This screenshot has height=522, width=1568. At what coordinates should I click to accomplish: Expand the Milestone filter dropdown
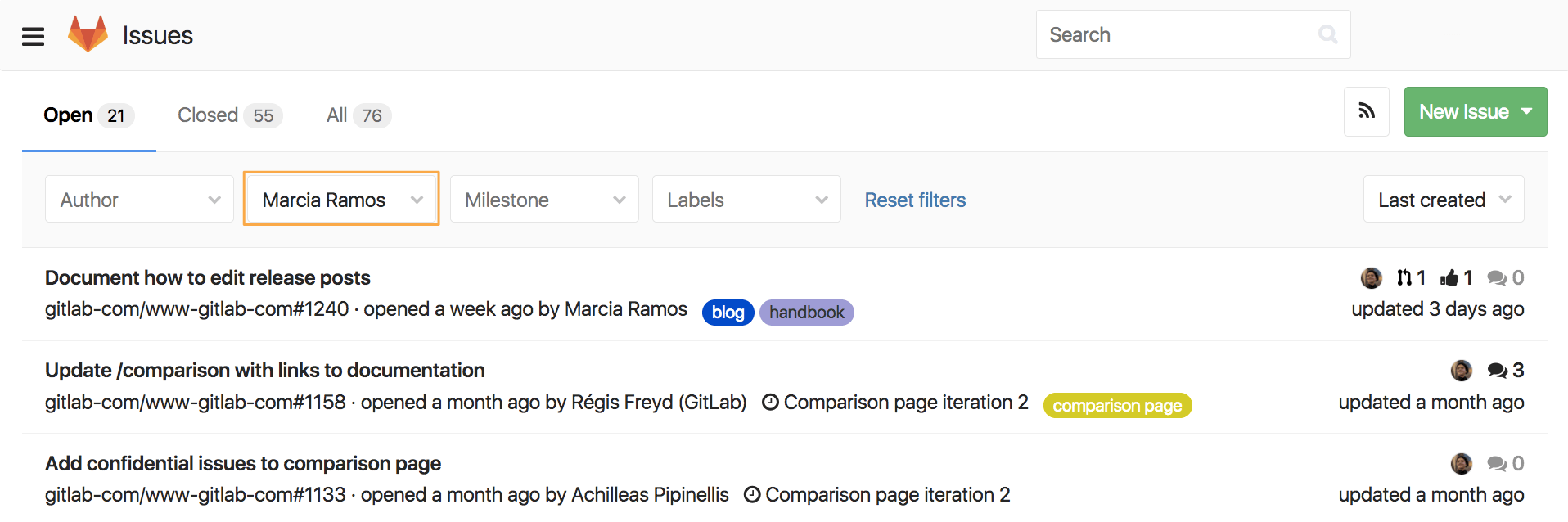[544, 200]
